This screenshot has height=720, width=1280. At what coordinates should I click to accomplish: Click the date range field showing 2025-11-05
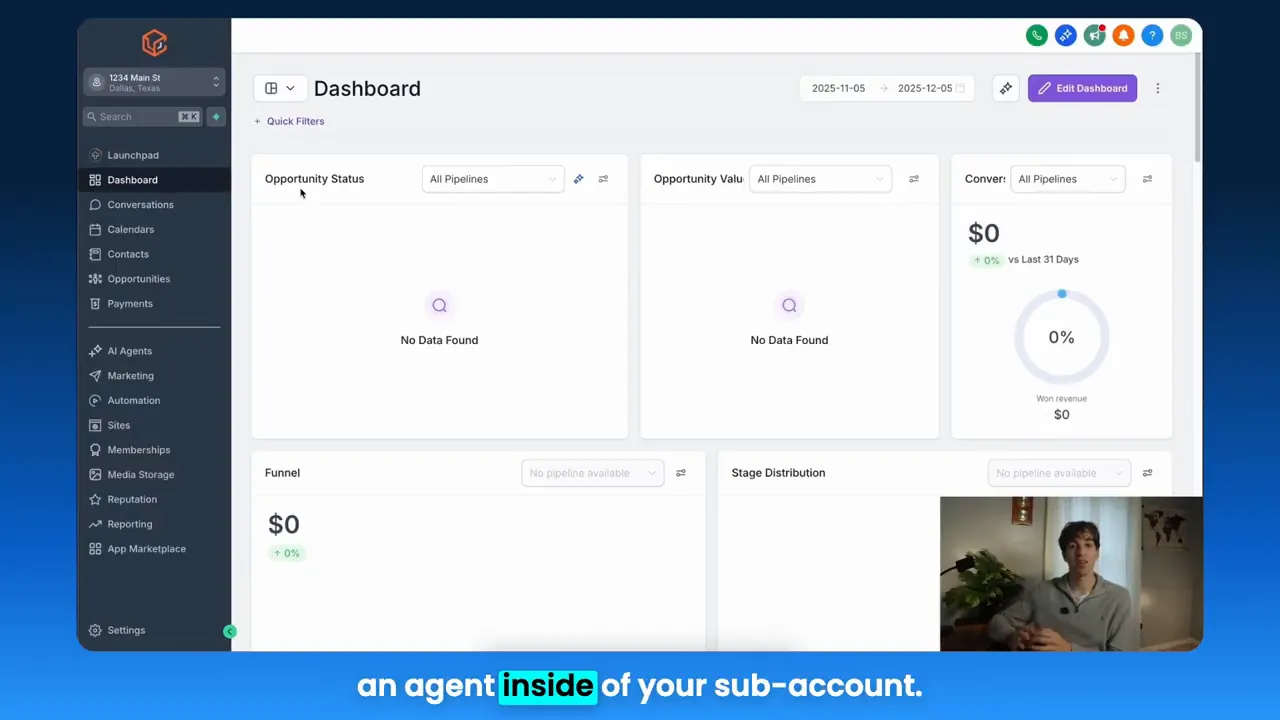click(838, 88)
